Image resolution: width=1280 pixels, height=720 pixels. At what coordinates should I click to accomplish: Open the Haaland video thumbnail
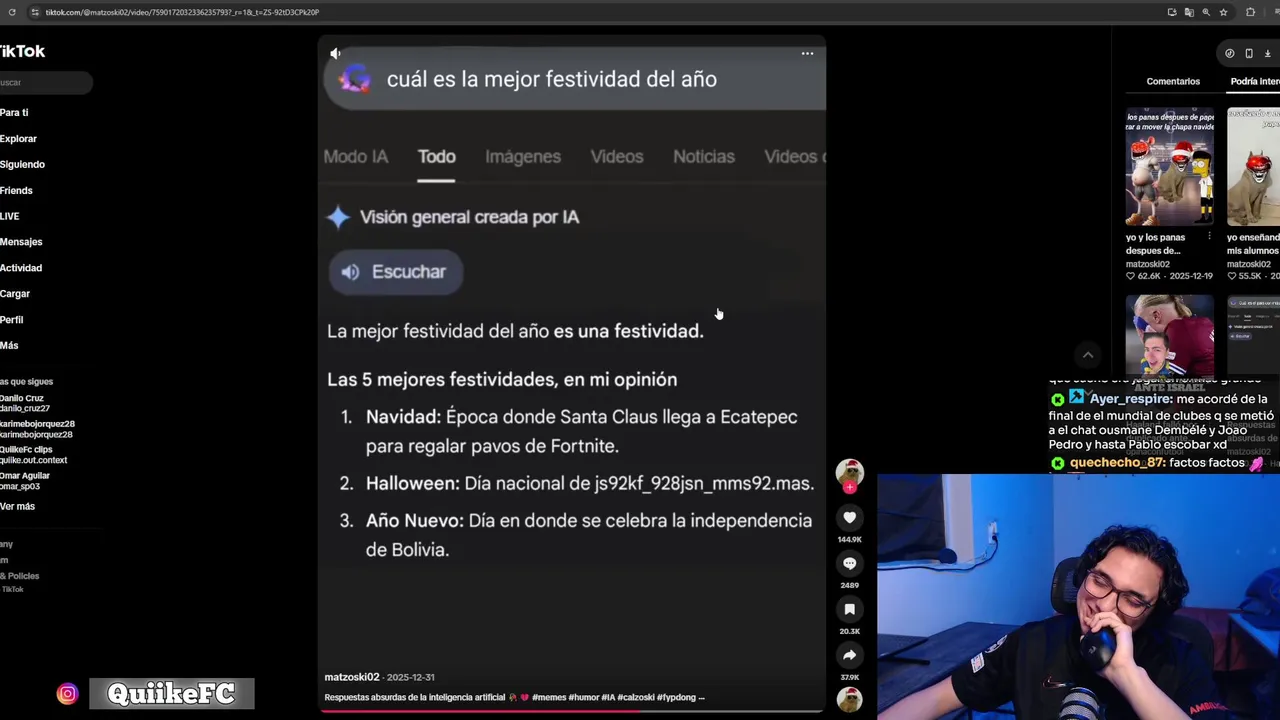(1170, 335)
